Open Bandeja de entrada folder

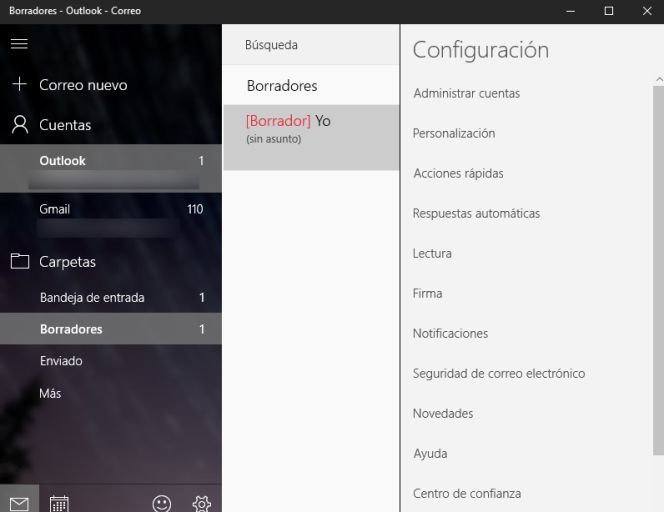(111, 297)
